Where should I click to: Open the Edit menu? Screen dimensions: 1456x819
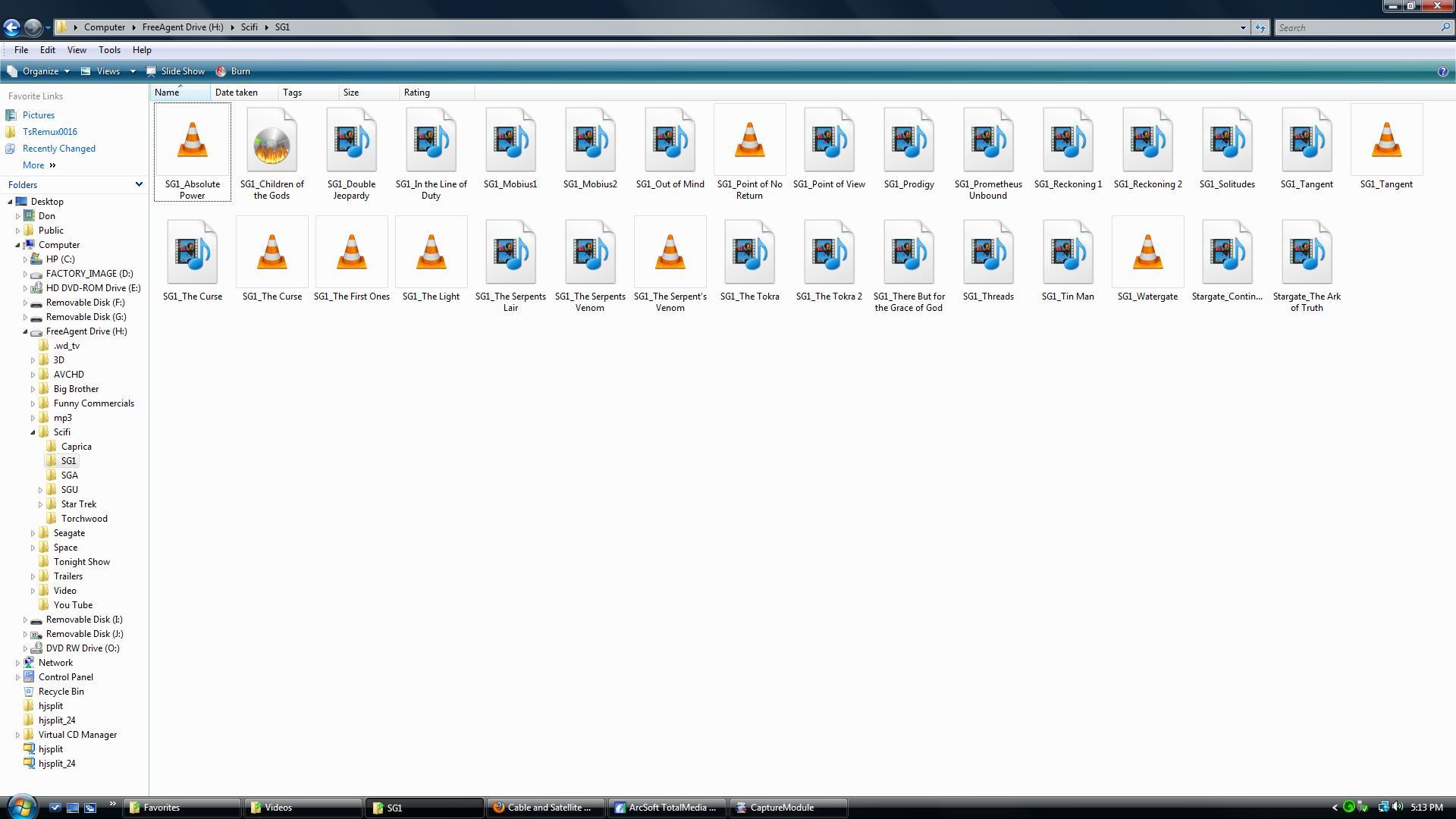(47, 50)
